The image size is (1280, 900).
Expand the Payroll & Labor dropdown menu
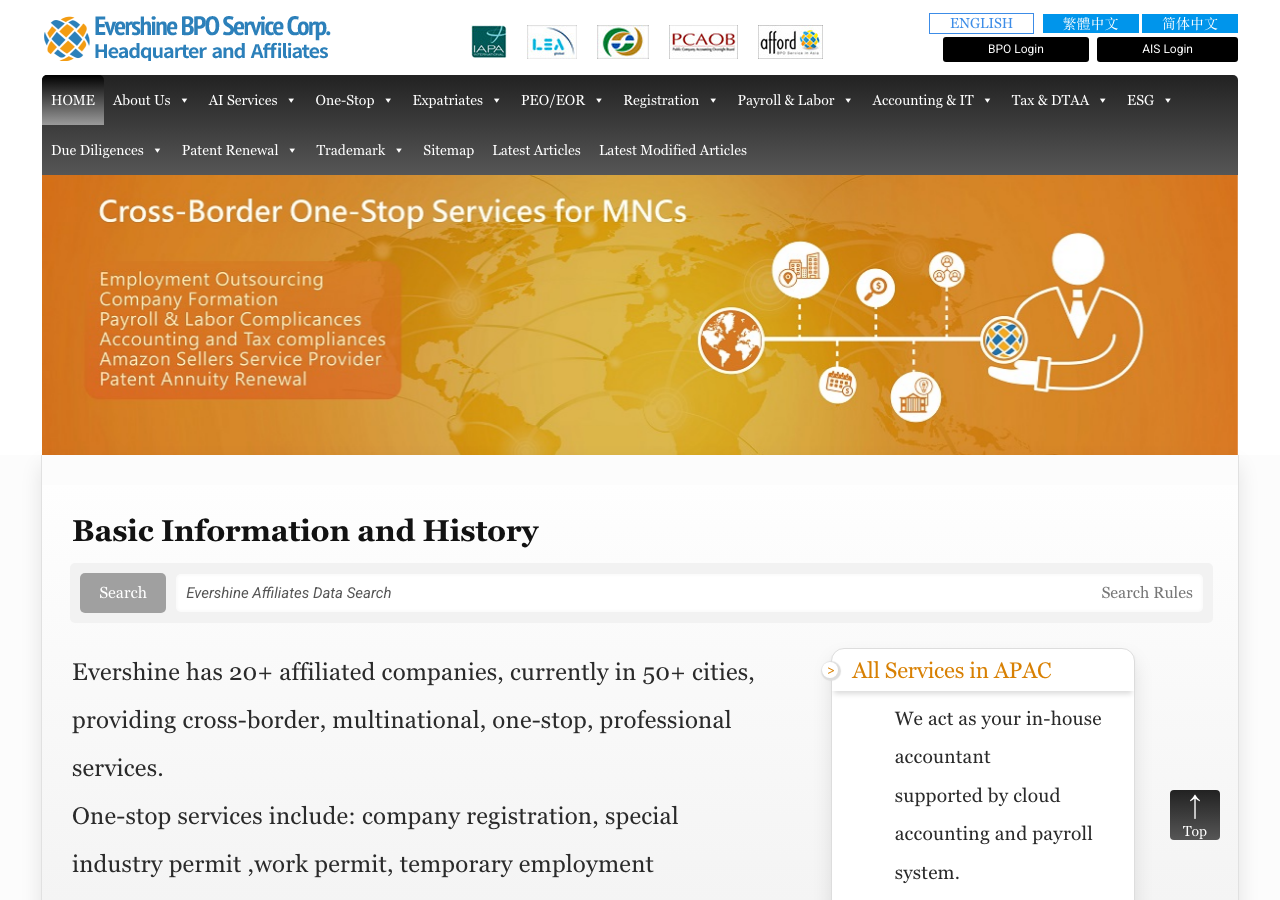point(795,100)
